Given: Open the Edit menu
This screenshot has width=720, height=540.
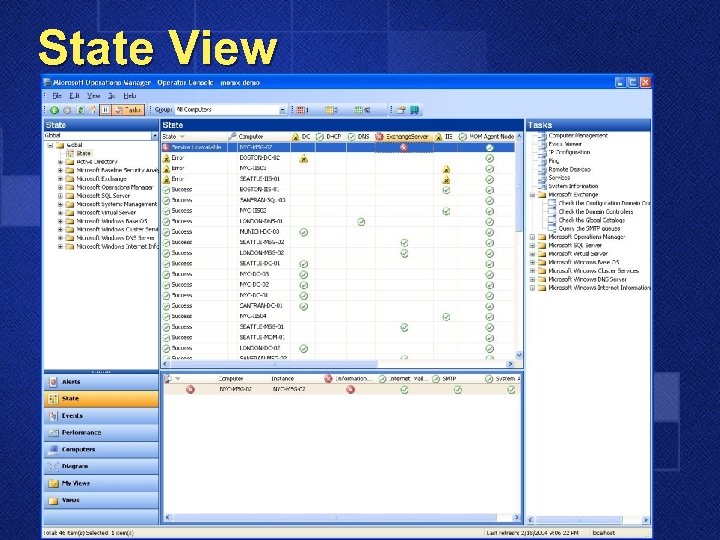Looking at the screenshot, I should click(74, 96).
